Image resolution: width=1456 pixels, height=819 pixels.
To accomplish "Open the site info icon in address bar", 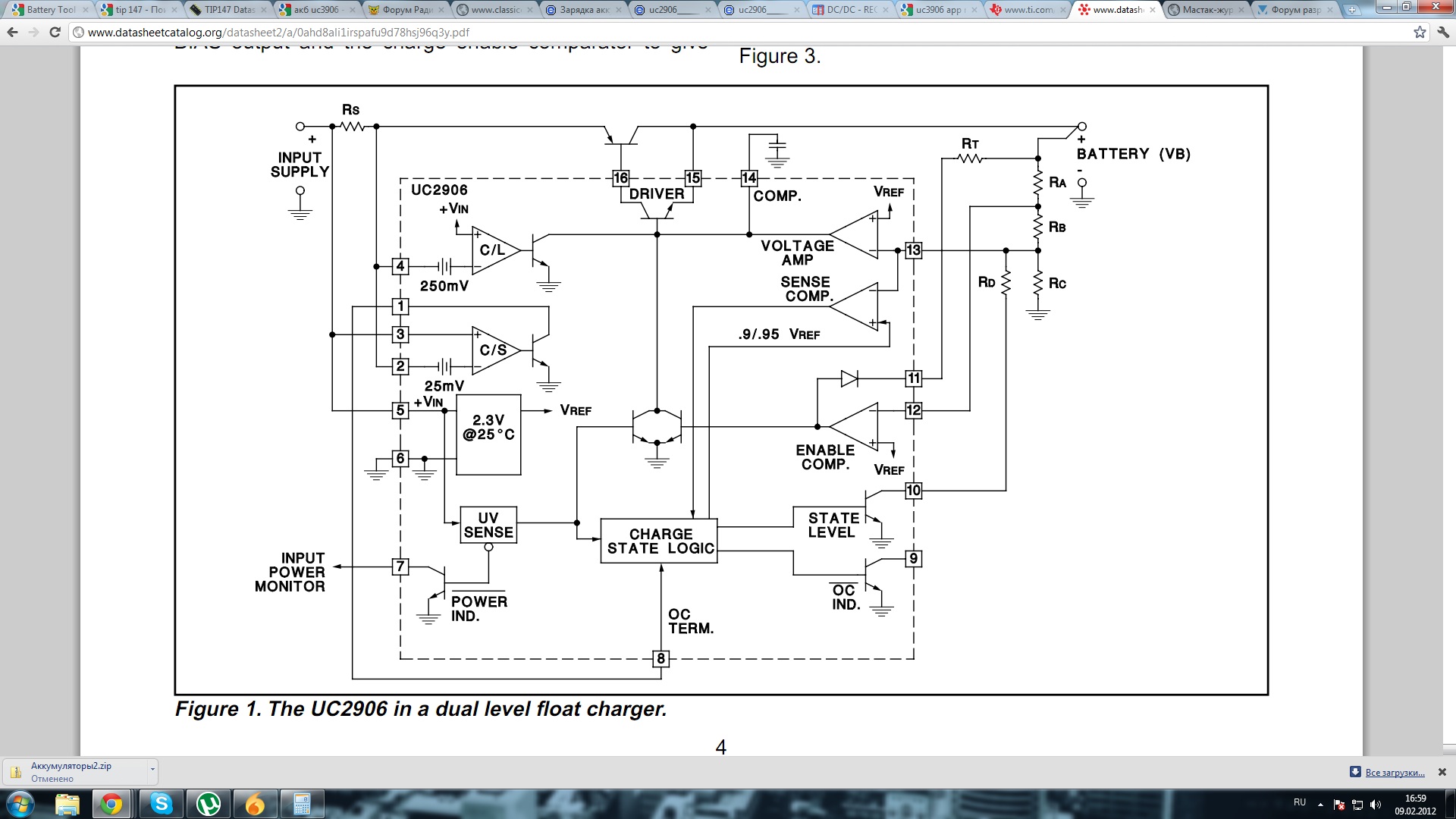I will (78, 33).
